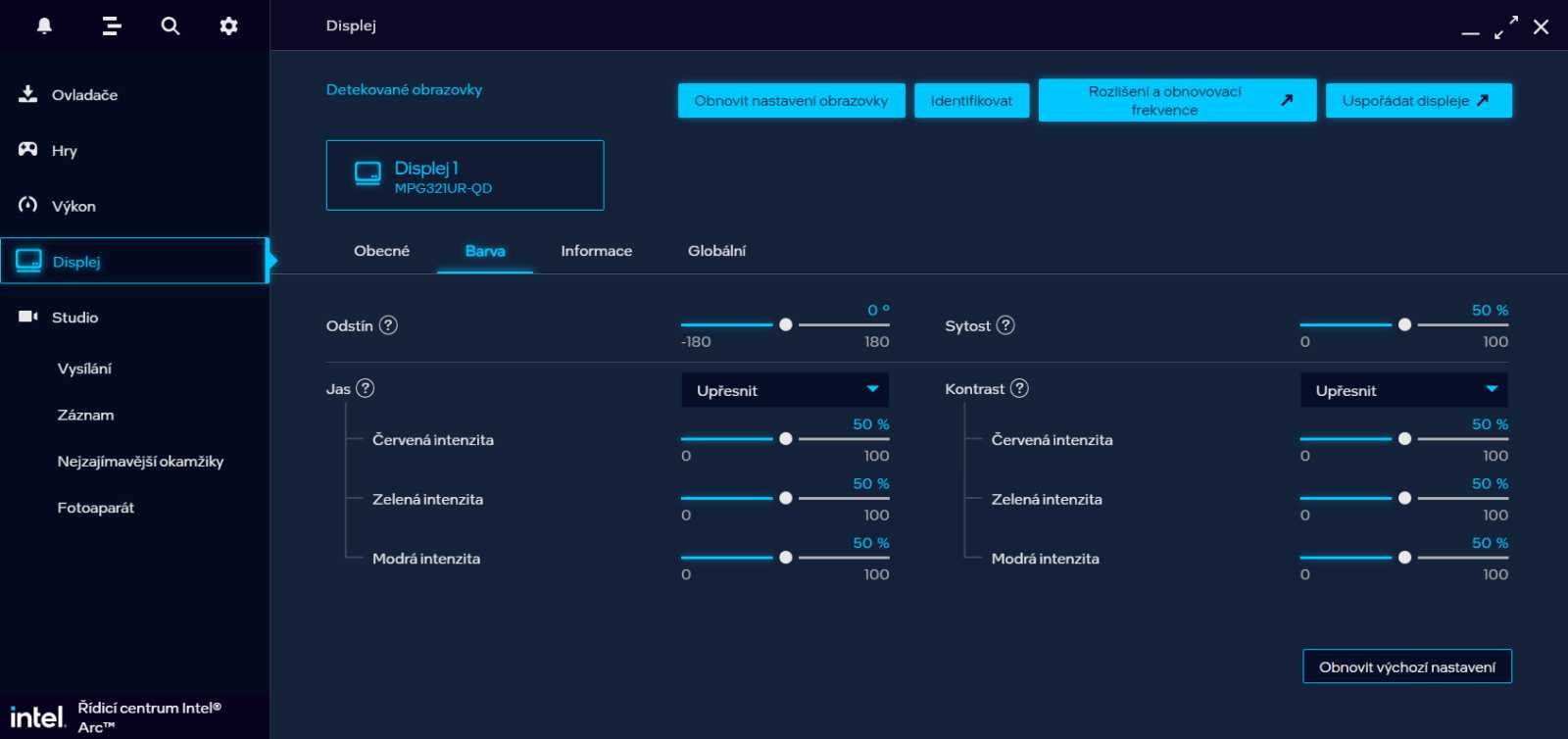This screenshot has width=1568, height=739.
Task: Go to Vysílání in sidebar
Action: (84, 369)
